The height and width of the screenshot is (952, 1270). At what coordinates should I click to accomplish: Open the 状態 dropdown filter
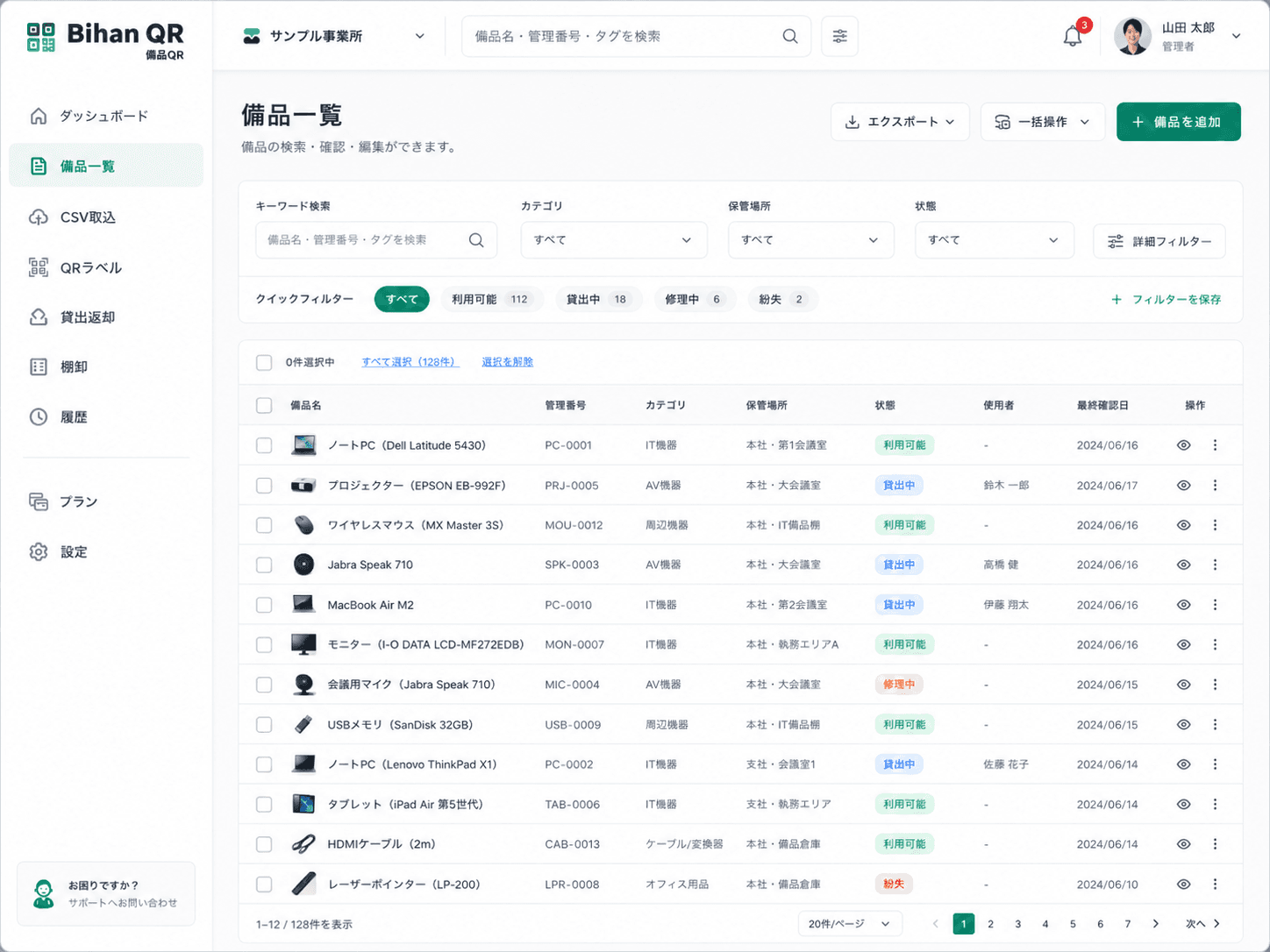995,240
